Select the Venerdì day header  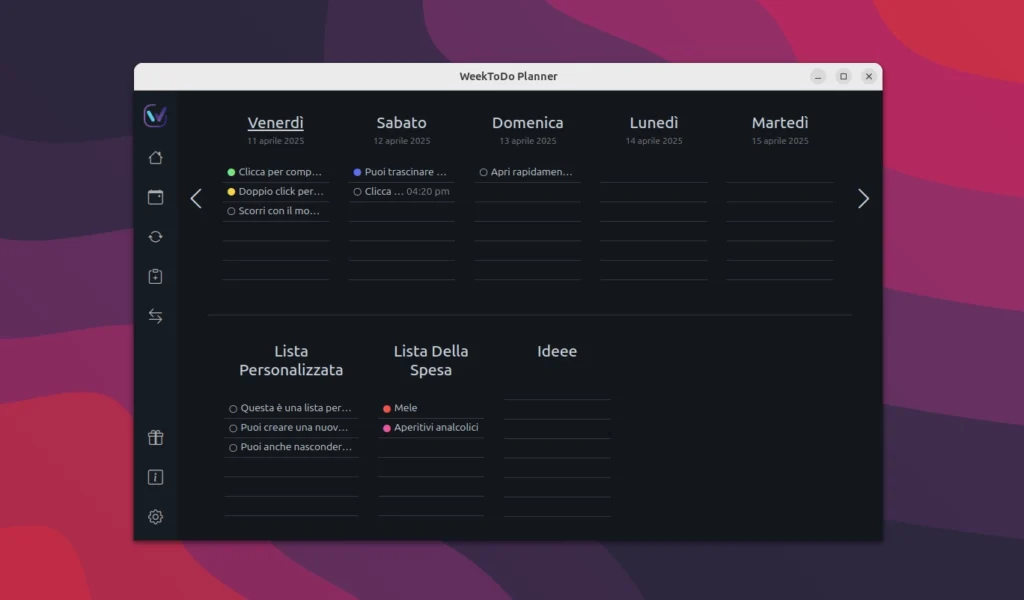pos(275,123)
